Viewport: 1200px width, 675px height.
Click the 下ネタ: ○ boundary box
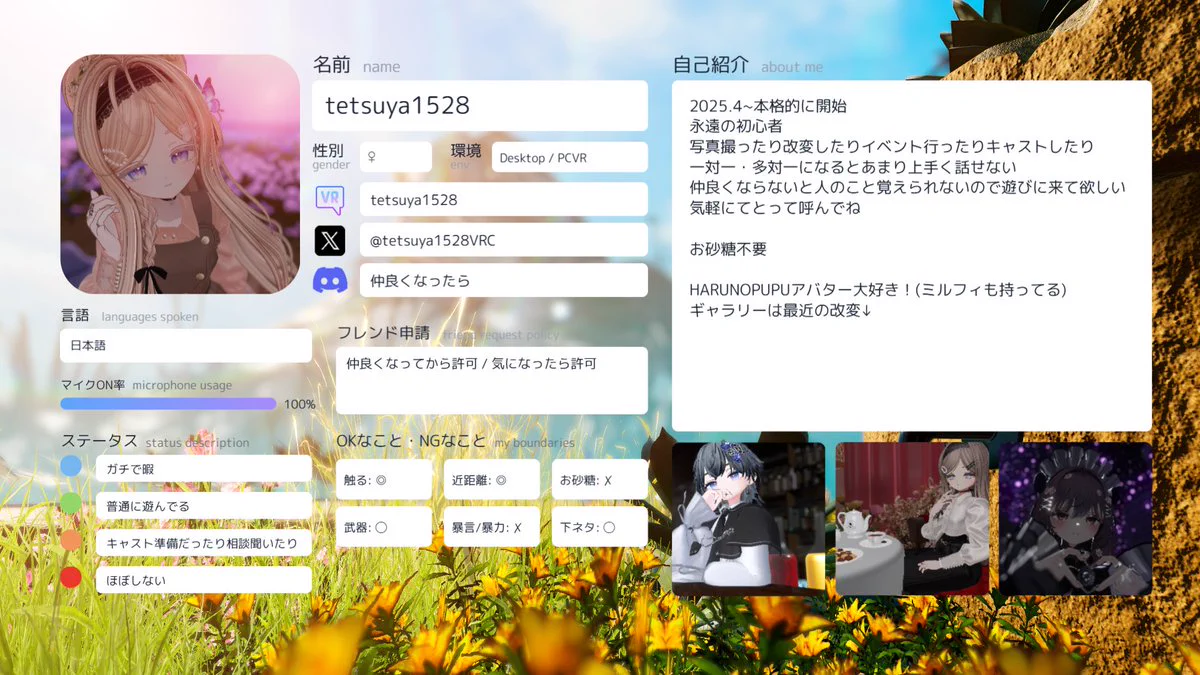(x=600, y=527)
